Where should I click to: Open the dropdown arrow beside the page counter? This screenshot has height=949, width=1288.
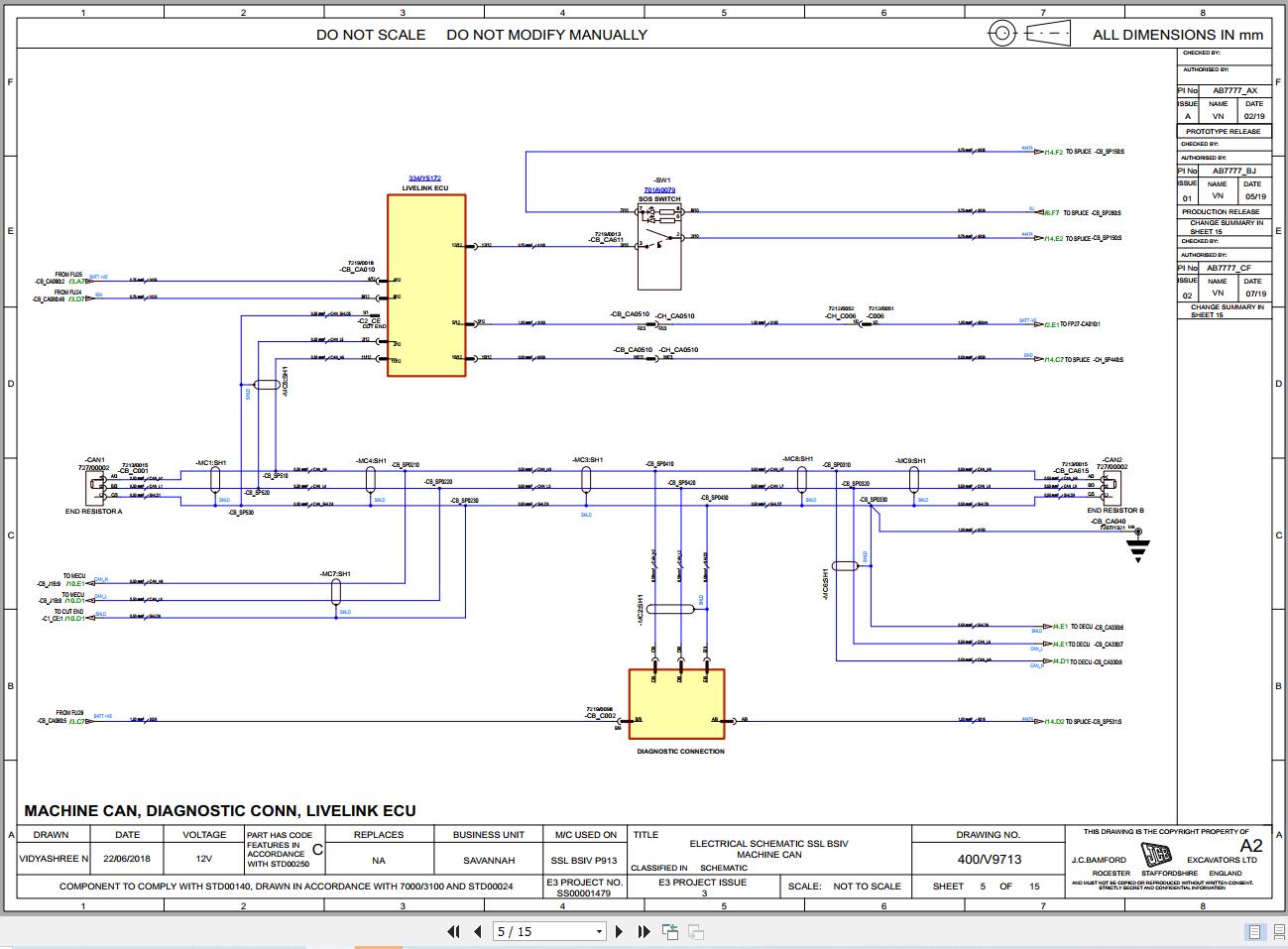(598, 931)
